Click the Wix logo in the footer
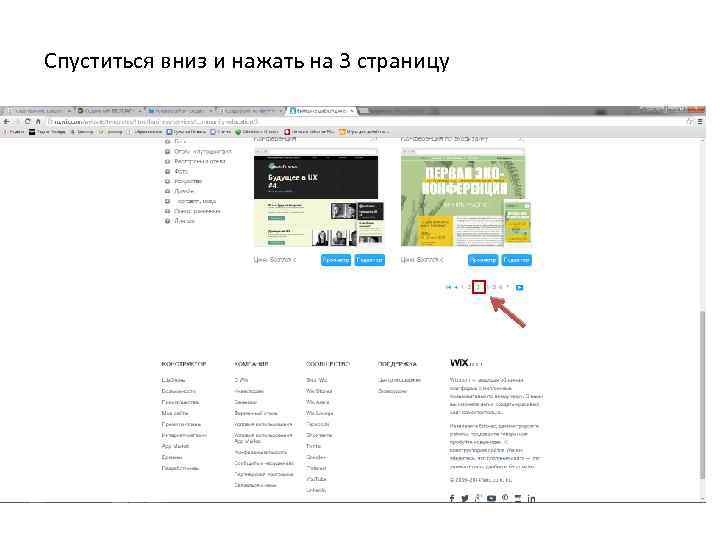The width and height of the screenshot is (720, 540). pos(465,363)
